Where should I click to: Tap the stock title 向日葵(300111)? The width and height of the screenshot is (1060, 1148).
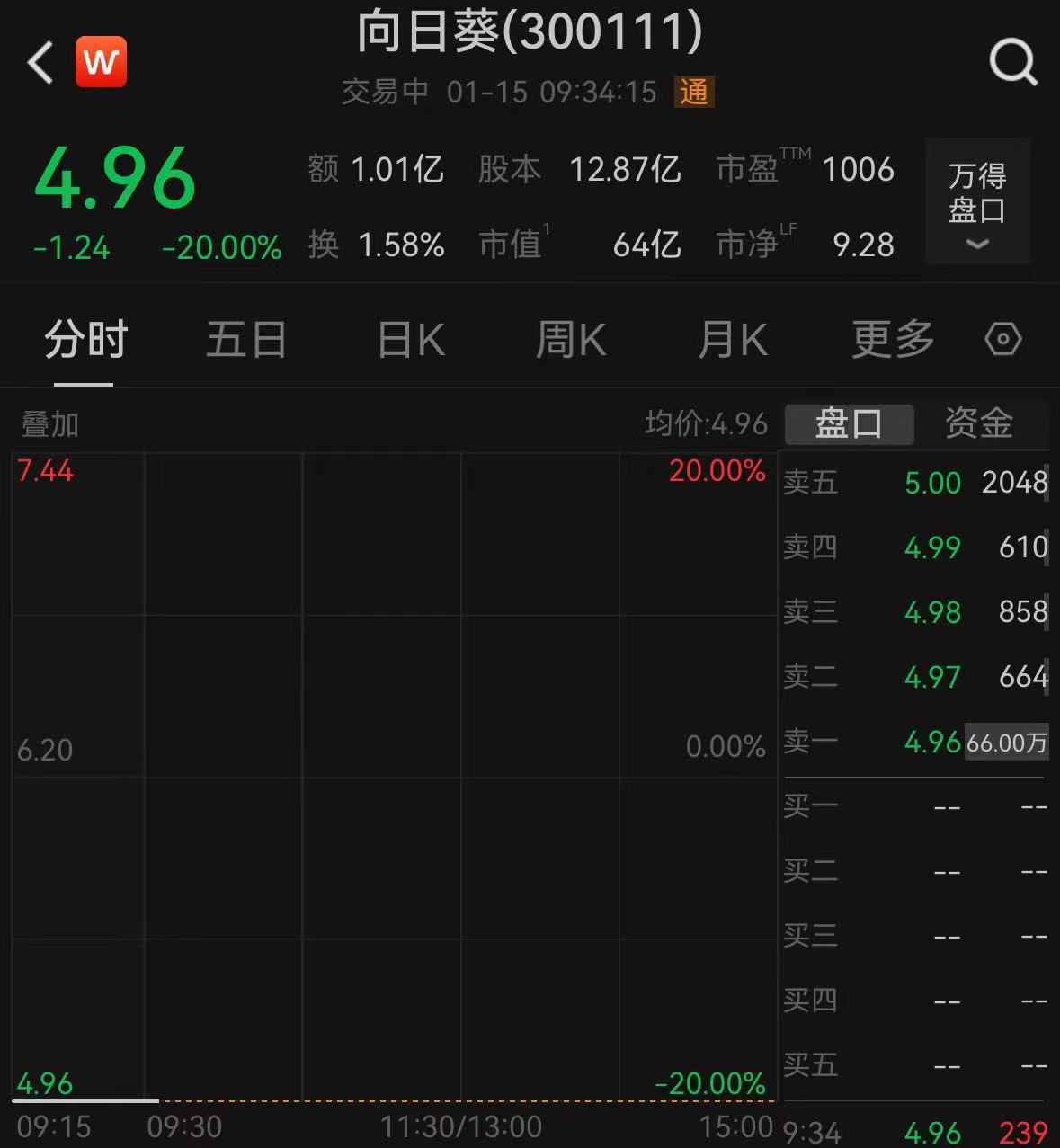530,32
